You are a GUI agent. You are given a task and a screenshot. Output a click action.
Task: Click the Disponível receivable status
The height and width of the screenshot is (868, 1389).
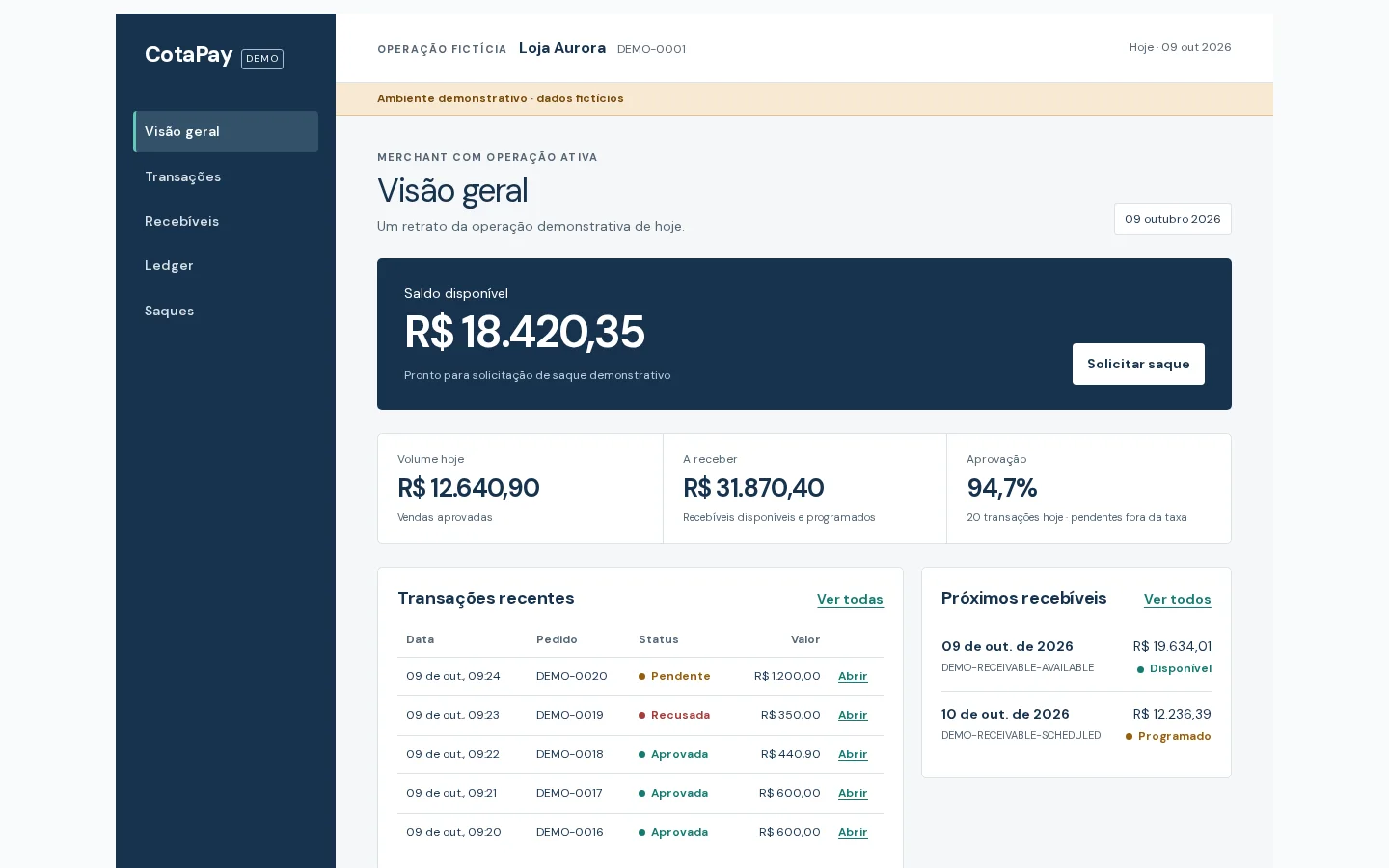pyautogui.click(x=1174, y=668)
